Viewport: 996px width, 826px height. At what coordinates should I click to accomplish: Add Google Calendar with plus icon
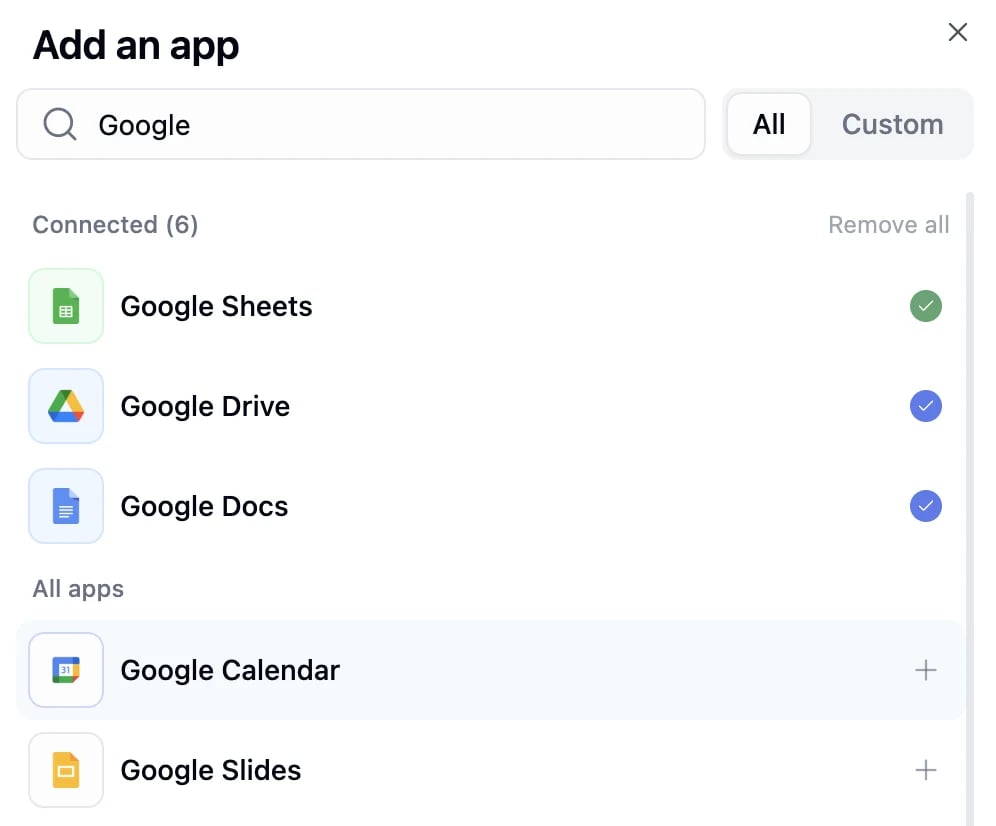click(925, 670)
